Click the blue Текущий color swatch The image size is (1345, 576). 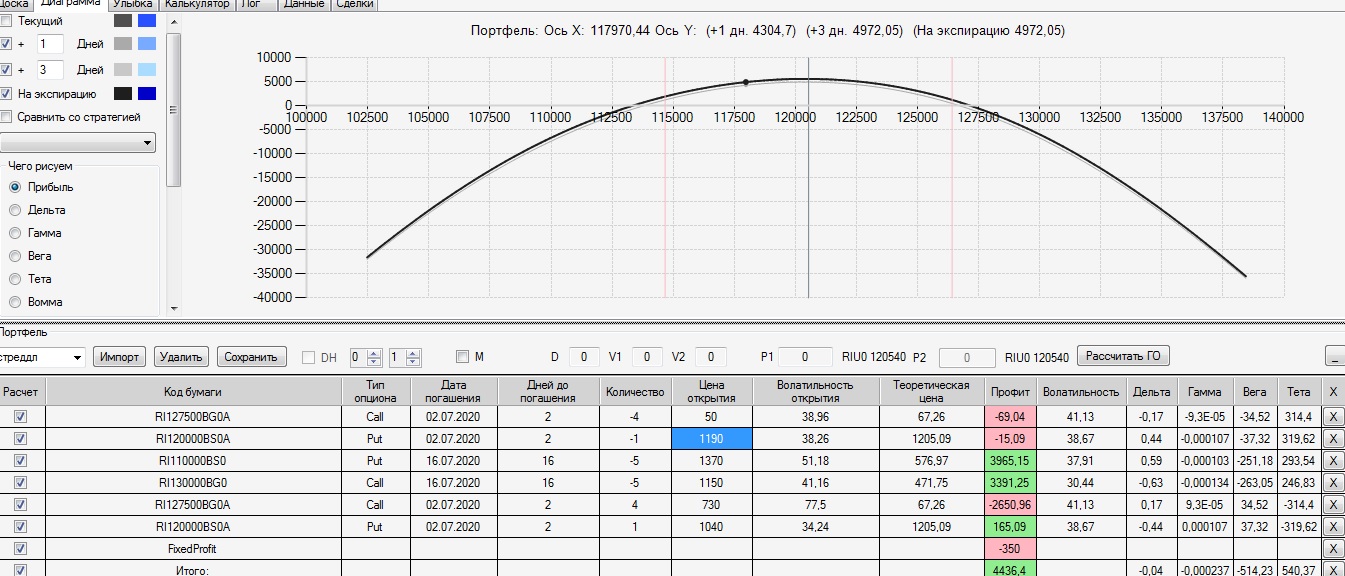pyautogui.click(x=147, y=20)
